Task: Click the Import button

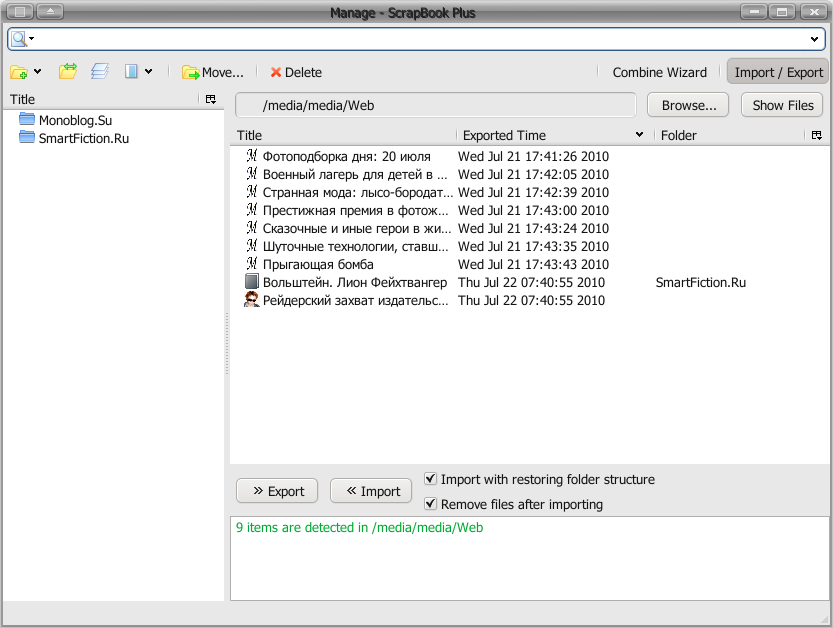Action: pyautogui.click(x=371, y=491)
